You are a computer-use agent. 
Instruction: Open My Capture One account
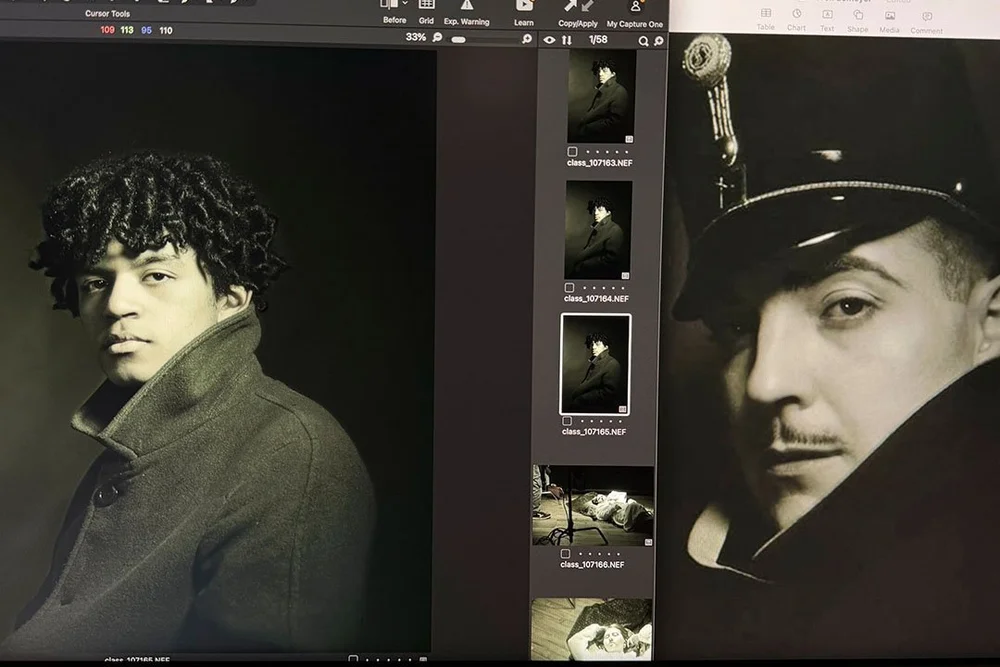(x=635, y=6)
